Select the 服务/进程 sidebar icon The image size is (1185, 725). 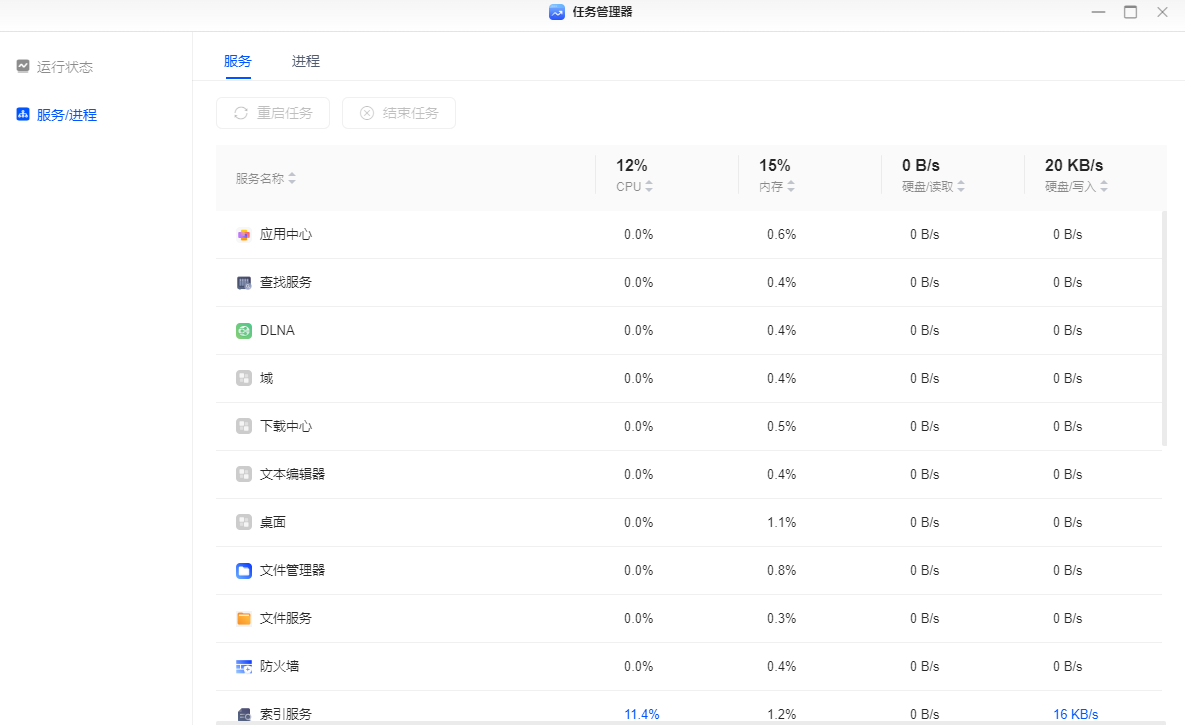click(x=23, y=114)
